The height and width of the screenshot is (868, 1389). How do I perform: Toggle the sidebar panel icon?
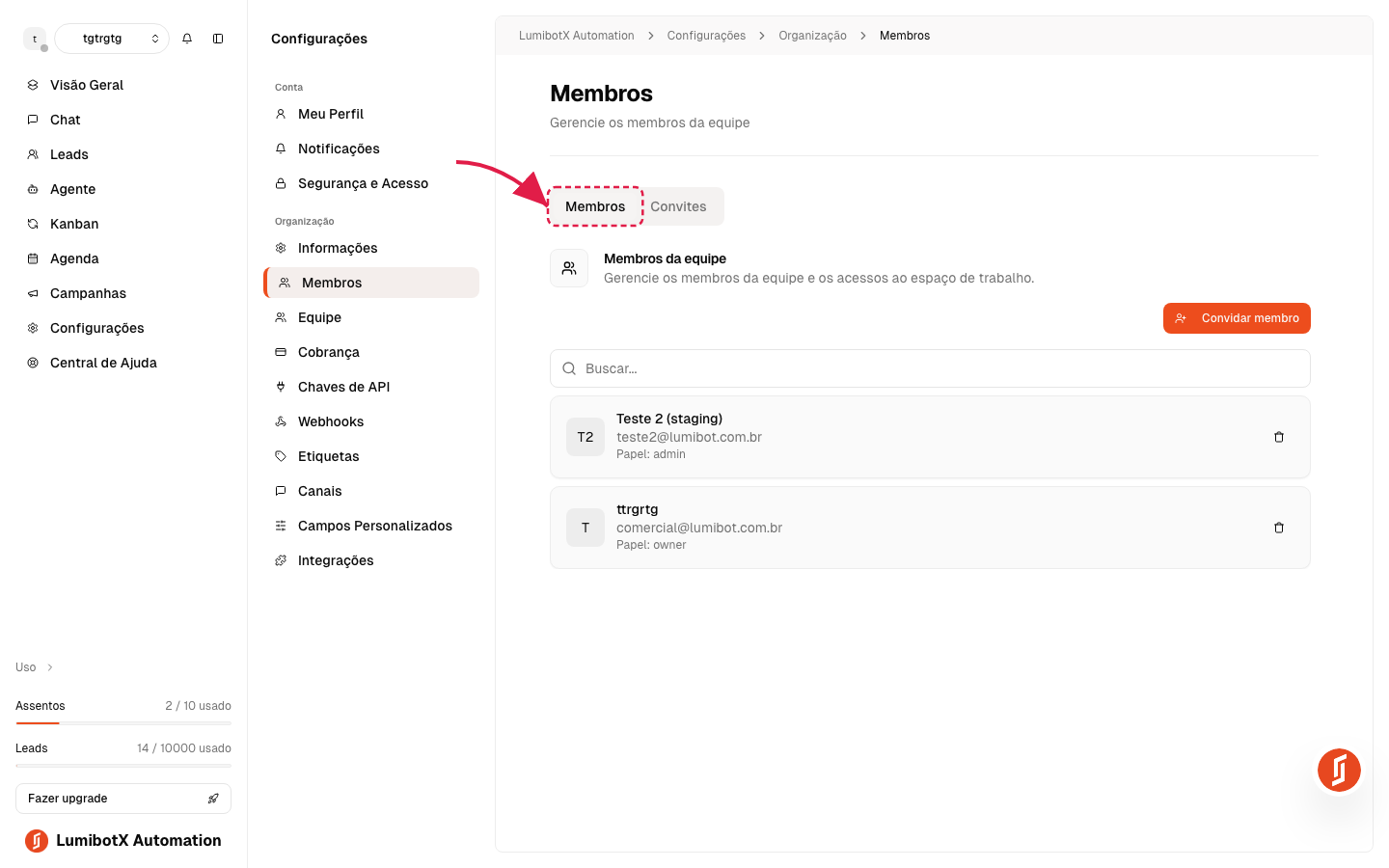218,39
